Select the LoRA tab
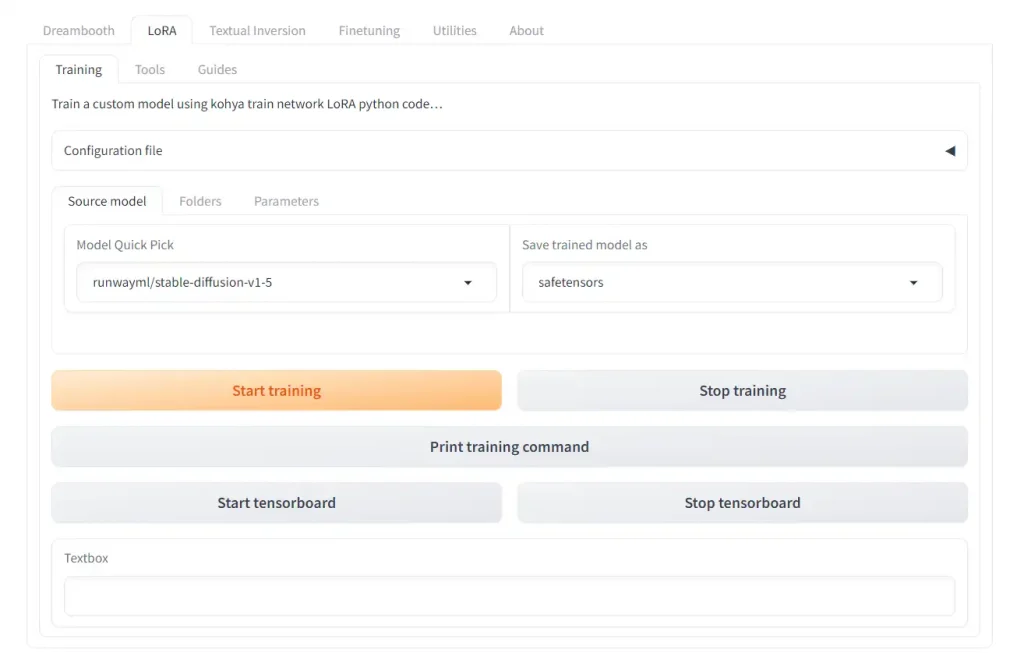Screen dimensions: 1024x656 point(161,31)
